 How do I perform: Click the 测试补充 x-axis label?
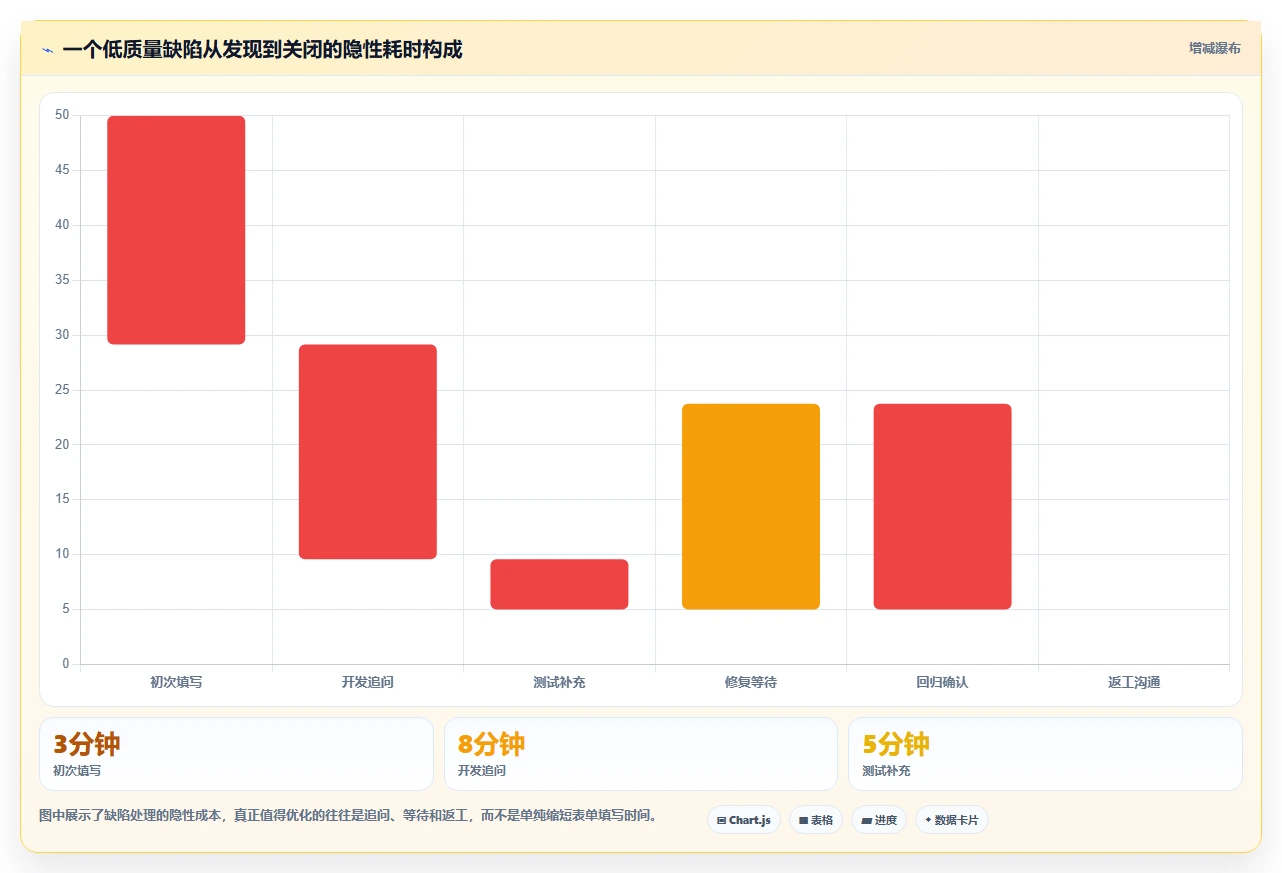(559, 682)
